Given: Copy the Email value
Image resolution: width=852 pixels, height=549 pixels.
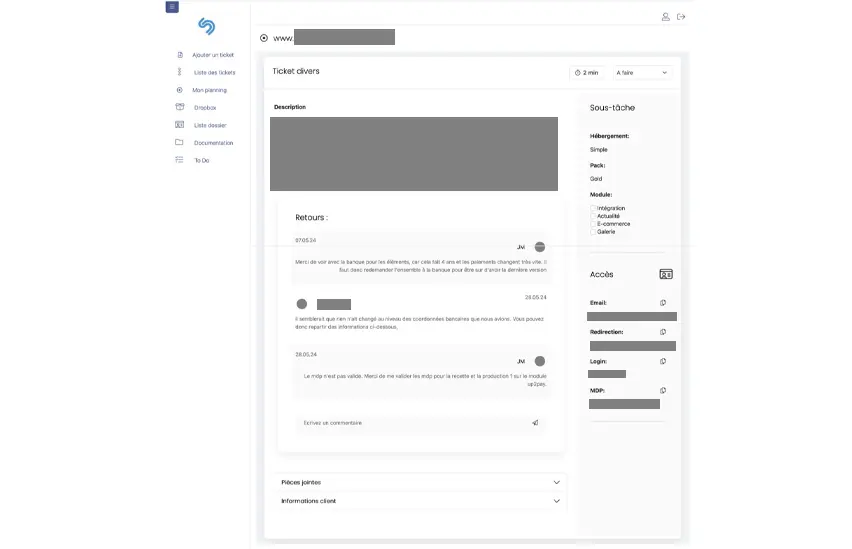Looking at the screenshot, I should click(663, 303).
